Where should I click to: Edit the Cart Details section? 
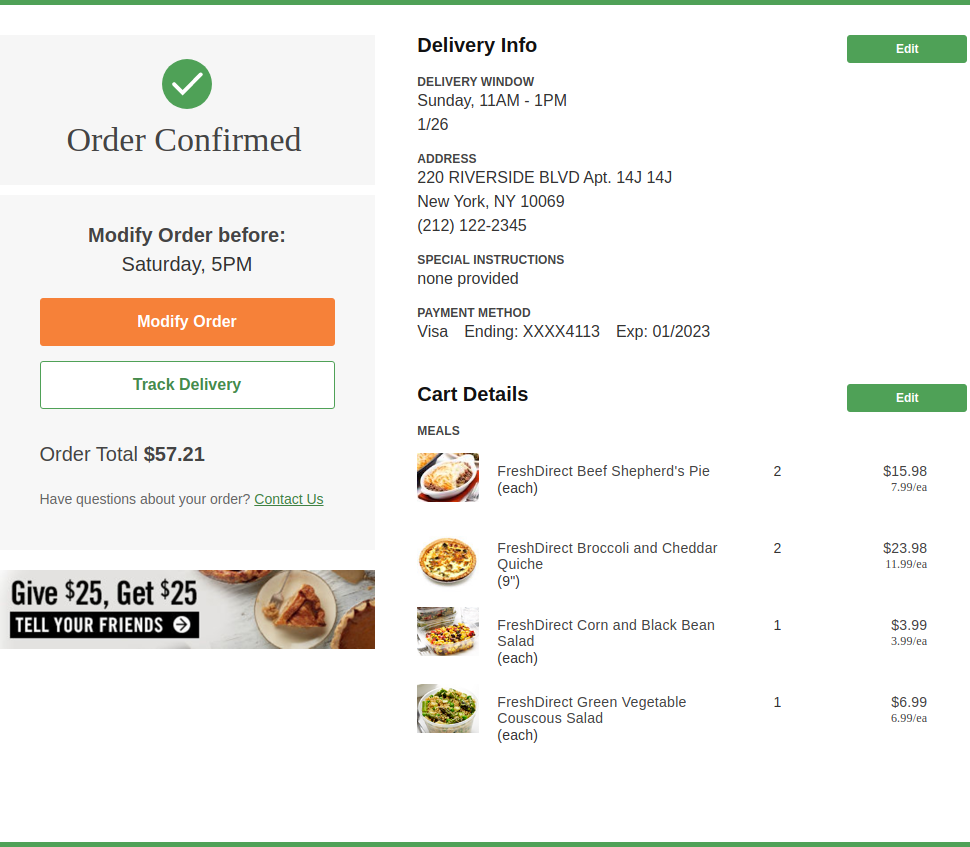point(906,398)
